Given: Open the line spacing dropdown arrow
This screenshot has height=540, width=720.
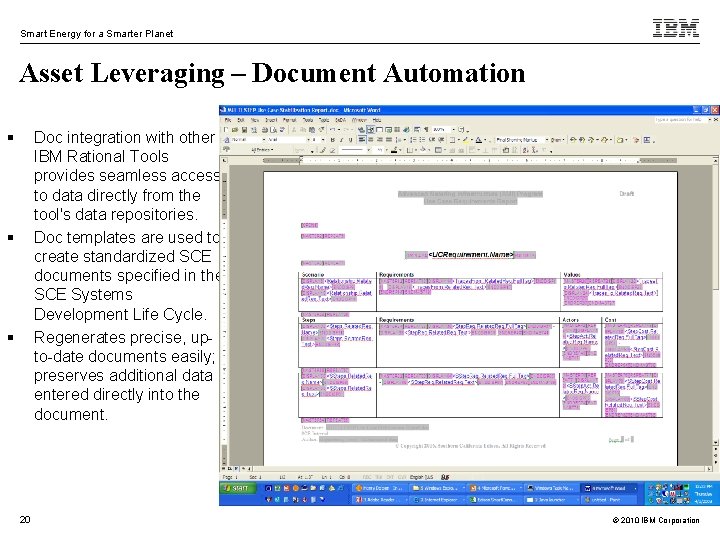Looking at the screenshot, I should (405, 140).
